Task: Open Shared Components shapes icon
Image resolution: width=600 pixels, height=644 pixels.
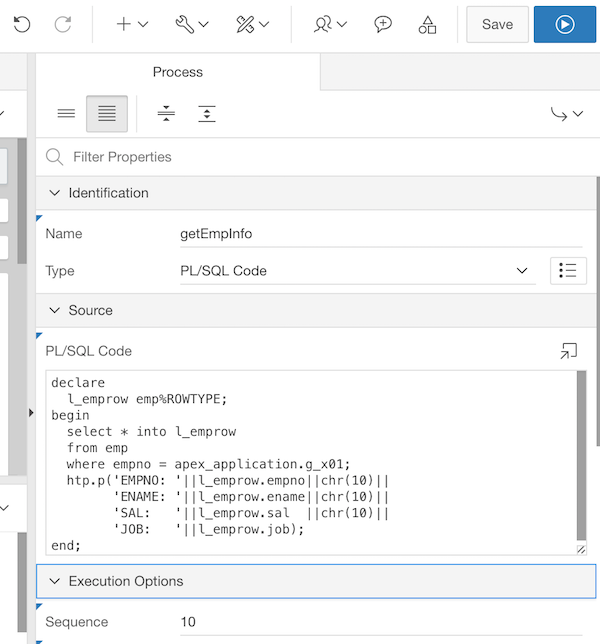Action: click(x=427, y=25)
